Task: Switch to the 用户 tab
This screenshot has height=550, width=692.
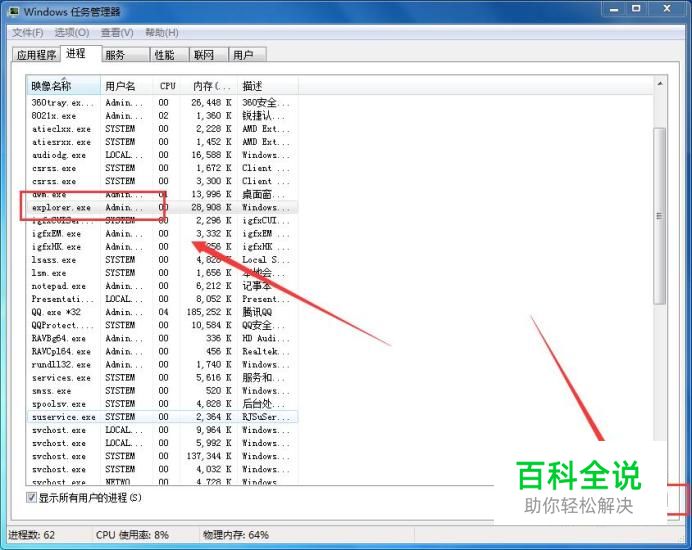Action: pyautogui.click(x=248, y=55)
